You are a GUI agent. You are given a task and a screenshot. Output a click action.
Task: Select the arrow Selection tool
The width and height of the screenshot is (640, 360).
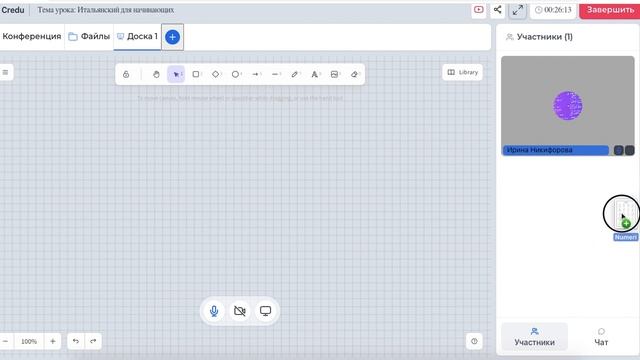(176, 74)
